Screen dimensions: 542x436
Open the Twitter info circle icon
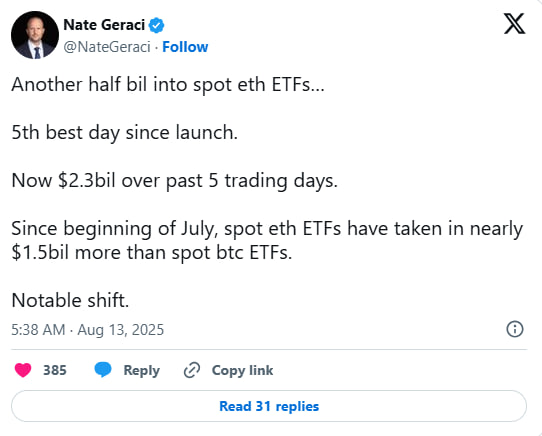(515, 329)
